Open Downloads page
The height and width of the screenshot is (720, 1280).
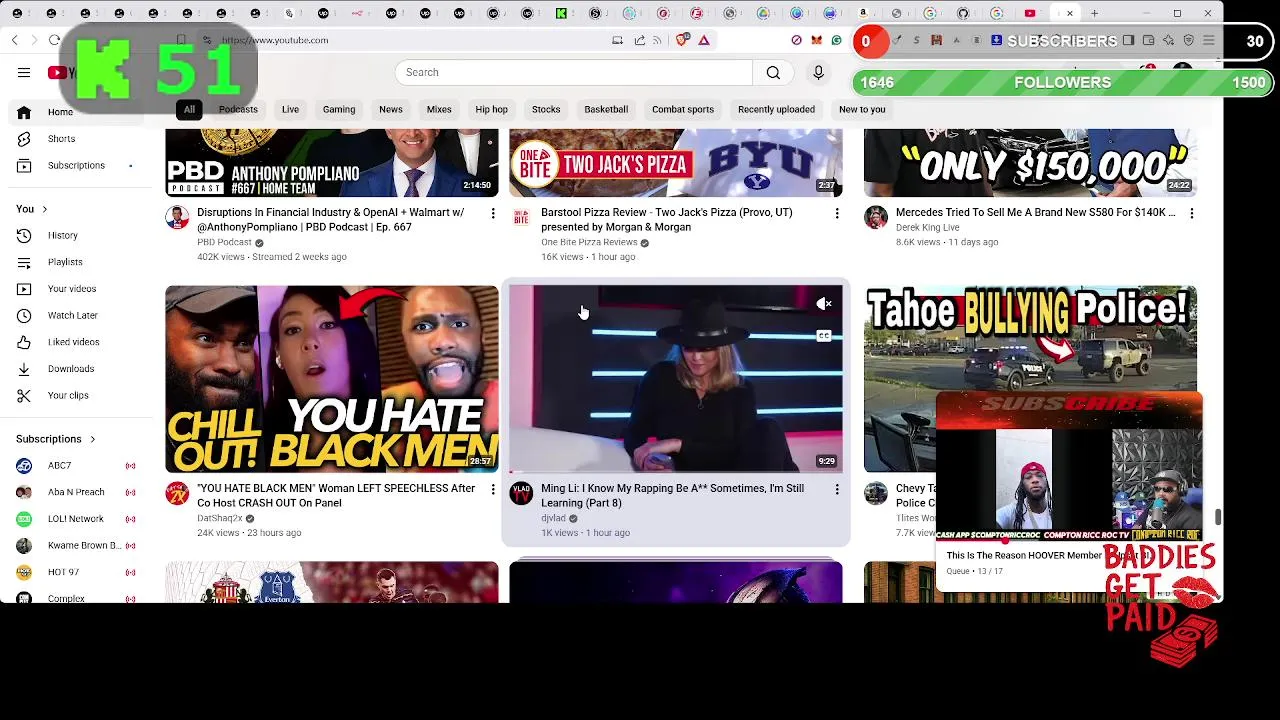pyautogui.click(x=71, y=369)
